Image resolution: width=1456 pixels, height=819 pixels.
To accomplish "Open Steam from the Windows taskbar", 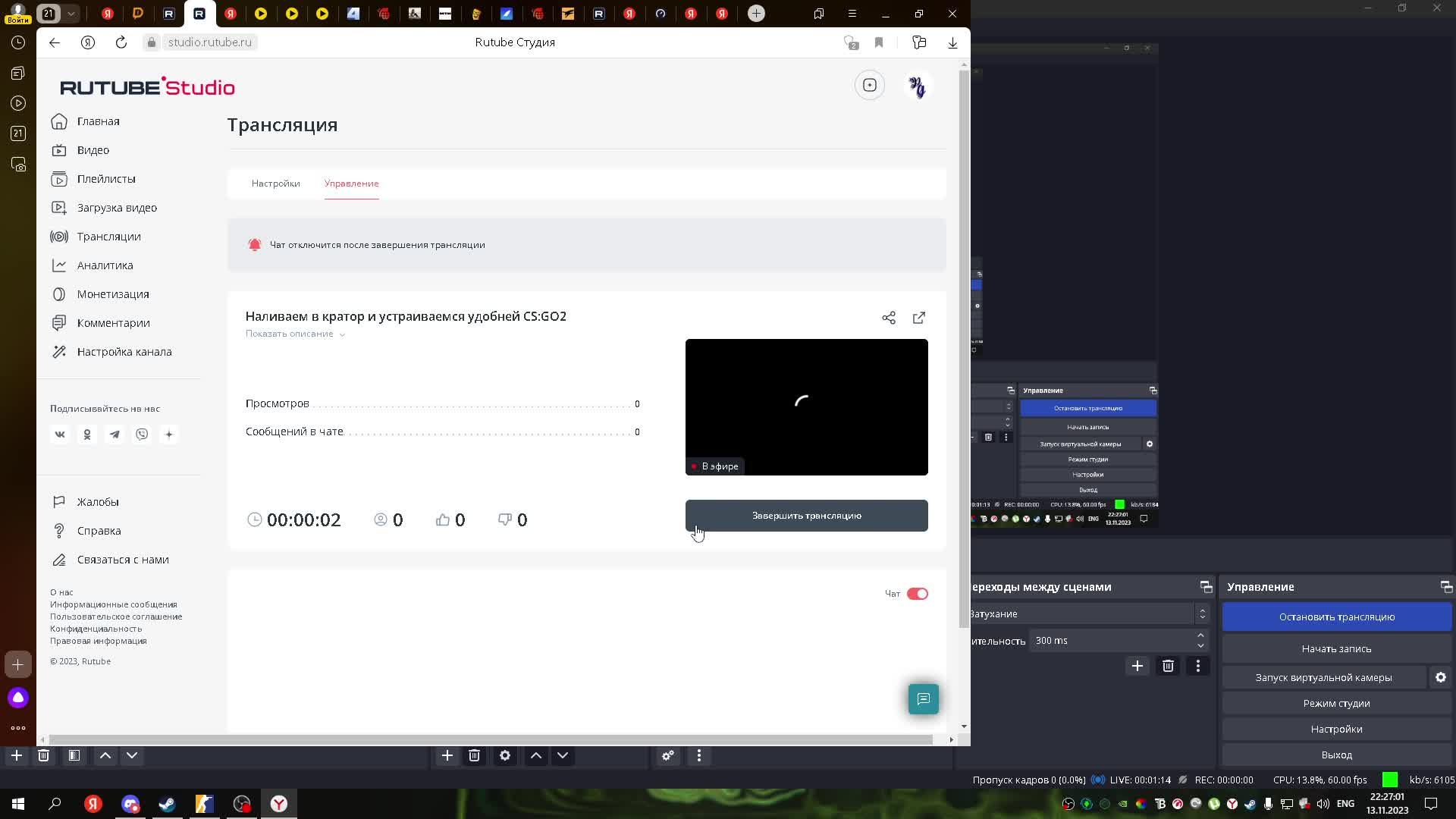I will point(167,804).
